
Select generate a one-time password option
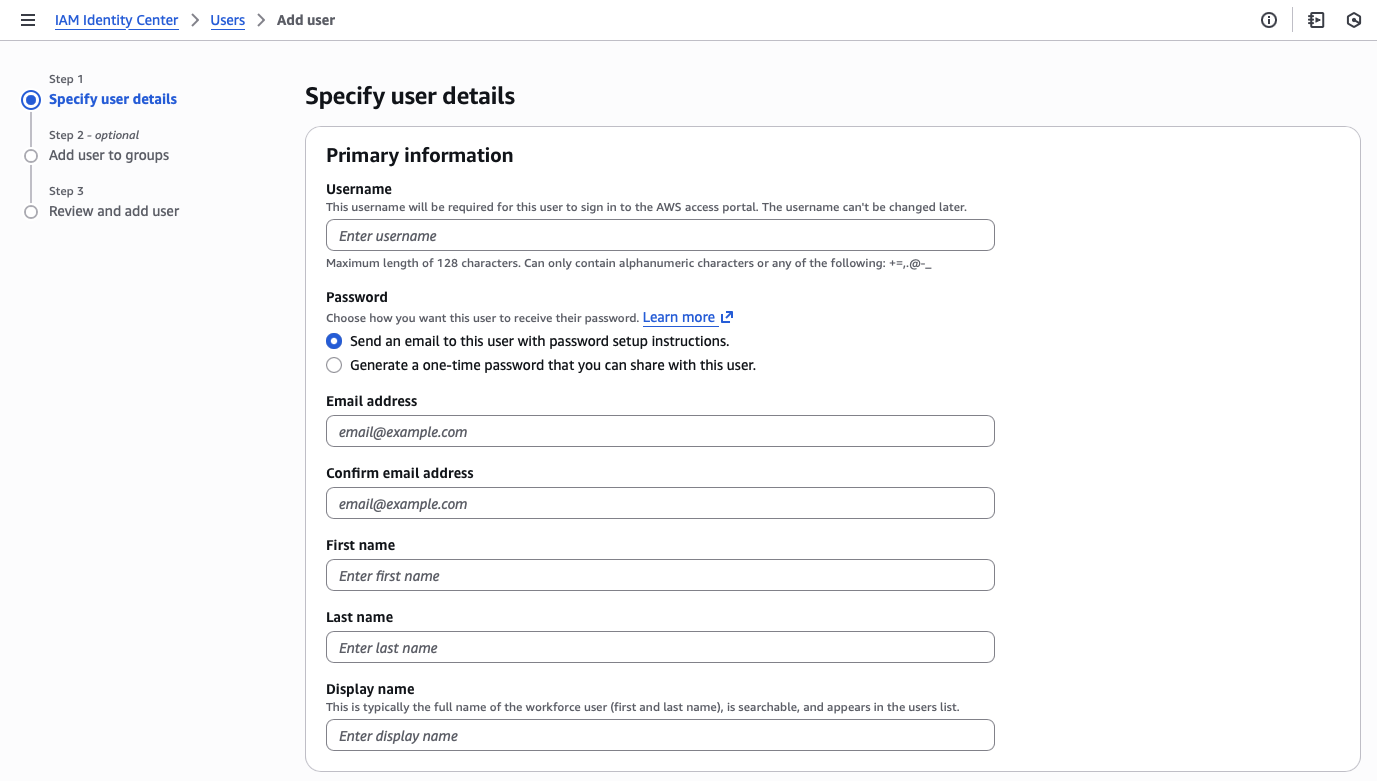click(333, 364)
